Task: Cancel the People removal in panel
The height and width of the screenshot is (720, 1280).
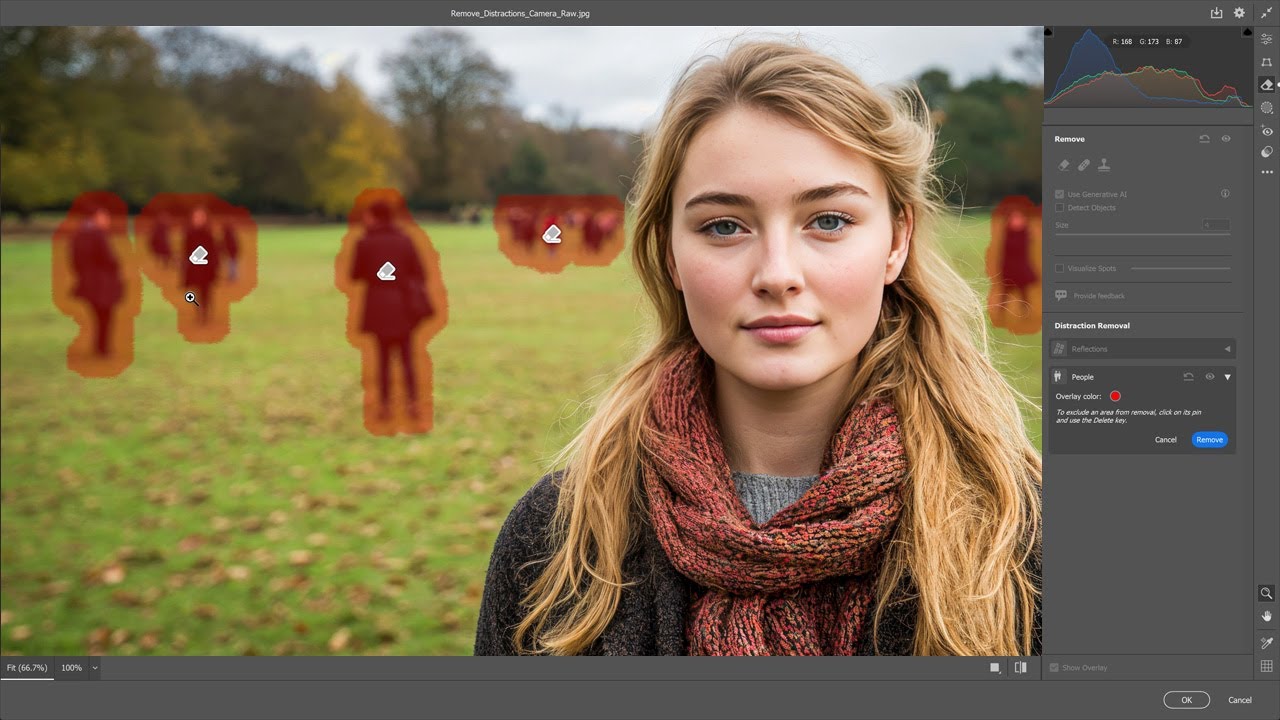Action: 1166,440
